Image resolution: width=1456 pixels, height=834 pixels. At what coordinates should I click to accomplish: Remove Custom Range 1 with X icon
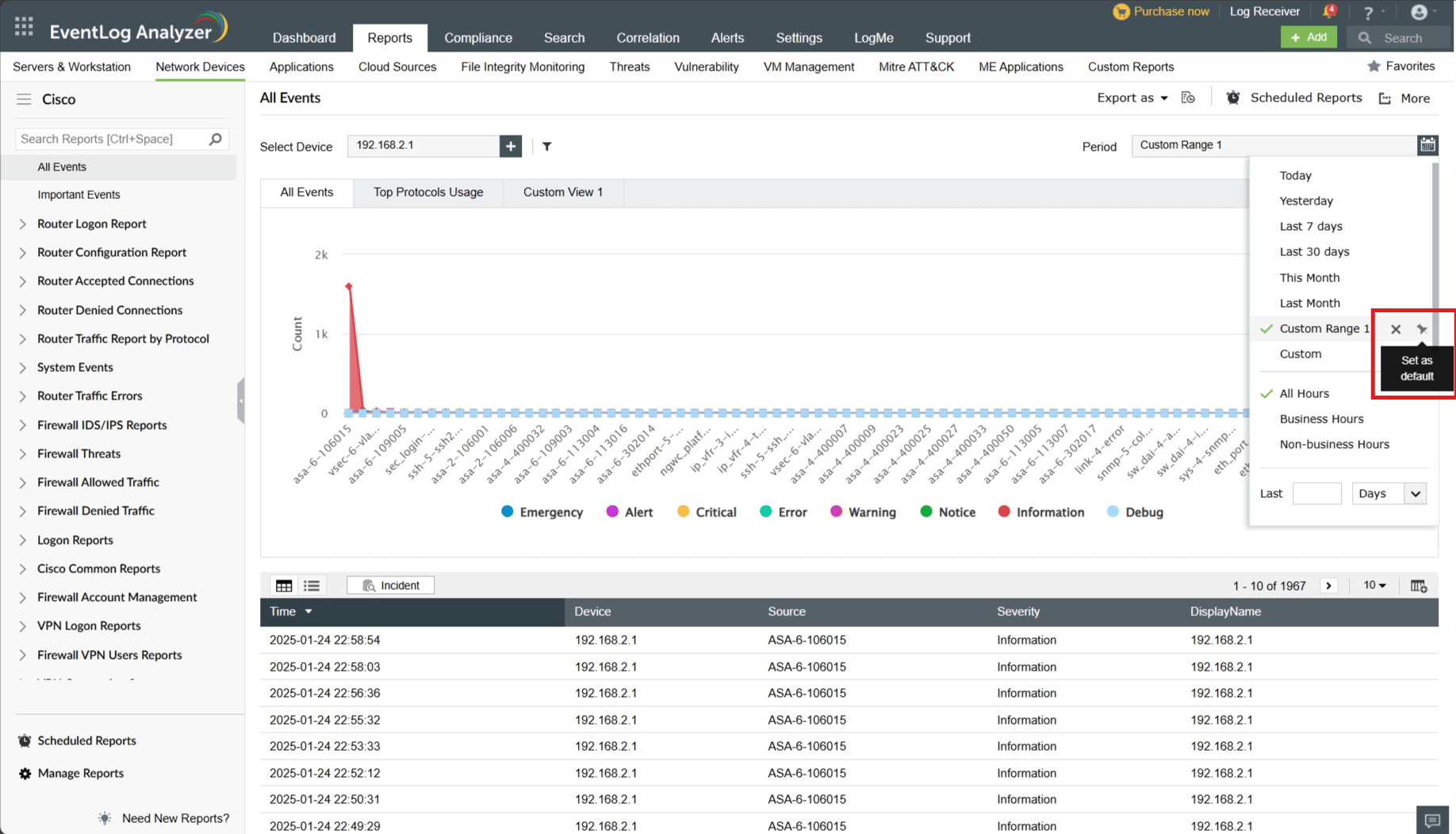point(1396,329)
